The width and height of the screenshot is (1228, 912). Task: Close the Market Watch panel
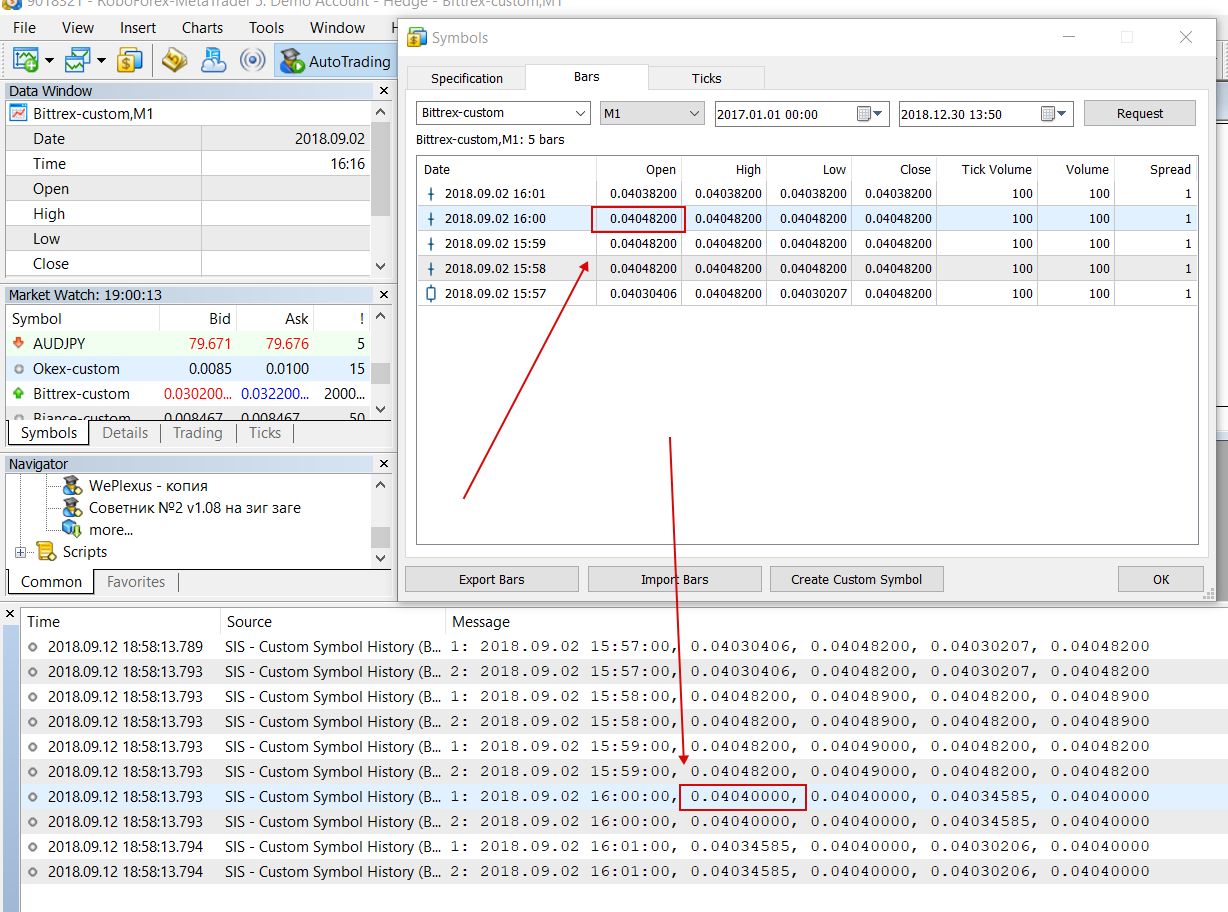click(383, 295)
